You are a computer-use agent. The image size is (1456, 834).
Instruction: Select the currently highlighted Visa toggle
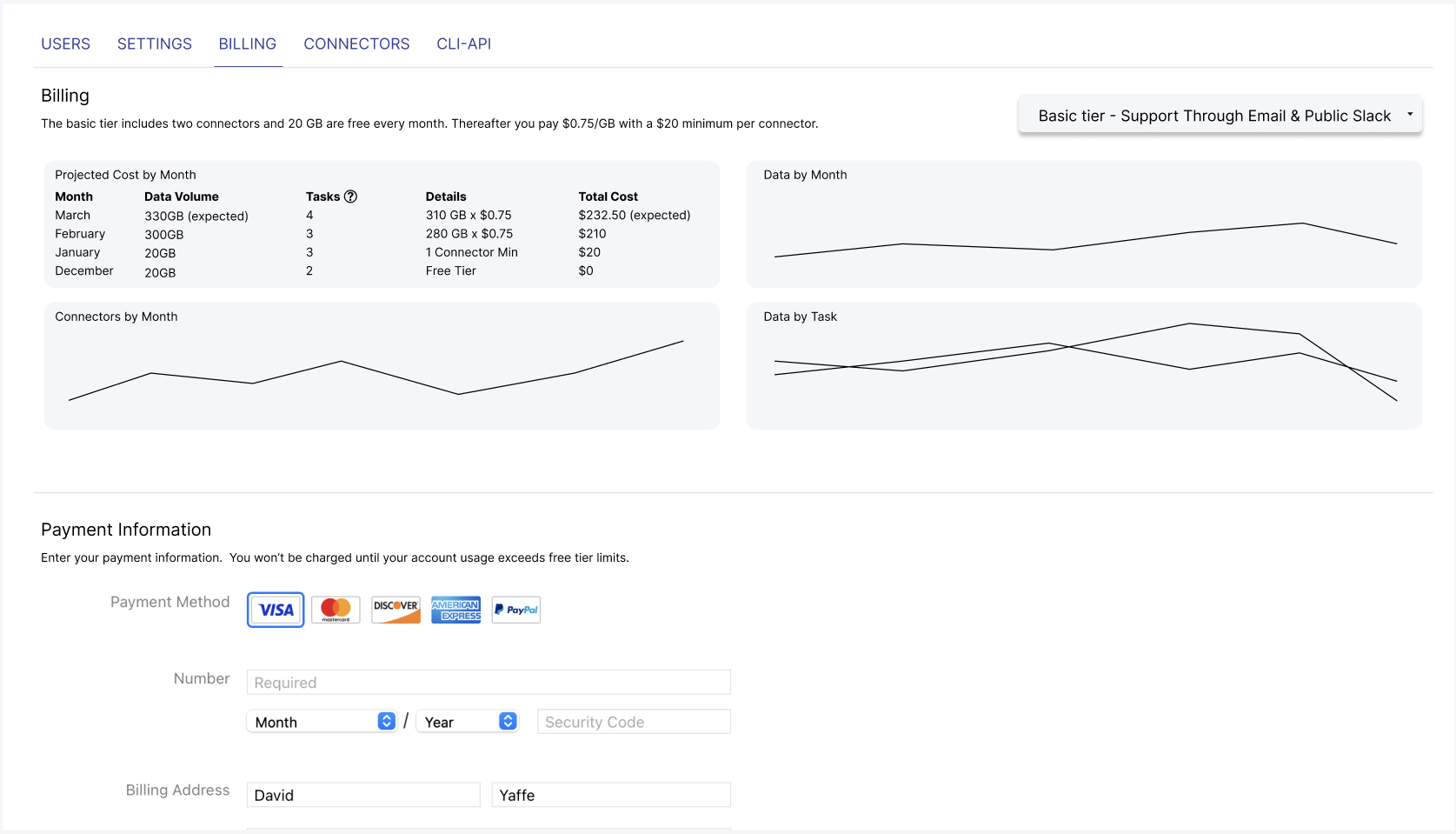coord(275,610)
